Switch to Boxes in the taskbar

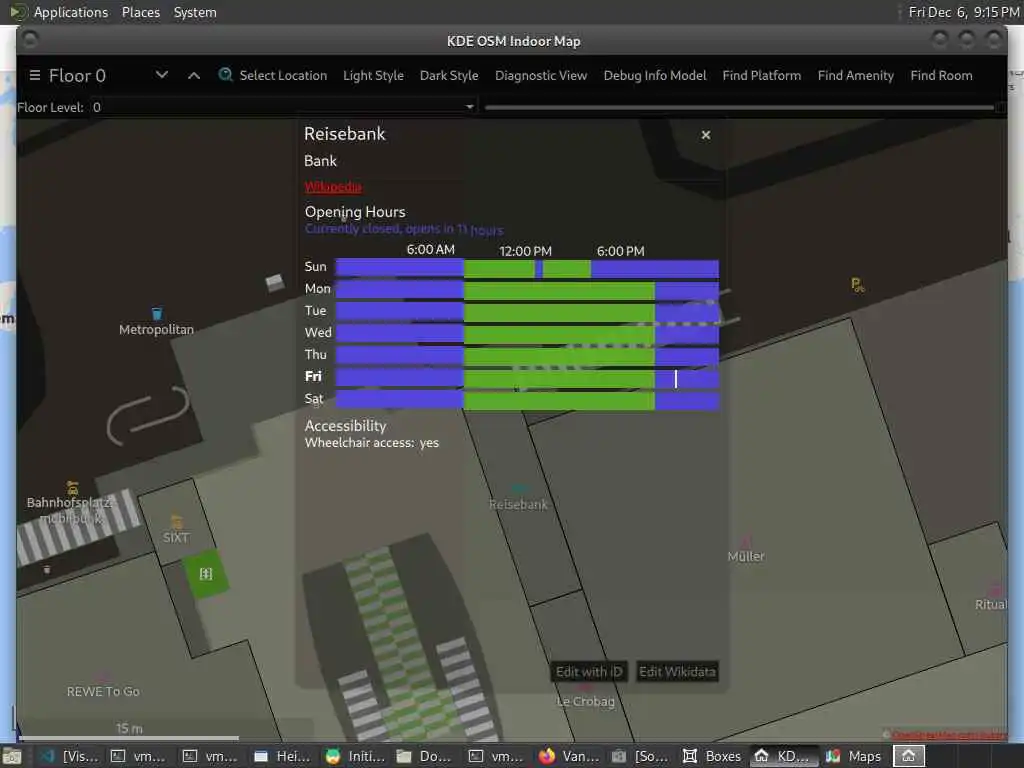pyautogui.click(x=712, y=756)
